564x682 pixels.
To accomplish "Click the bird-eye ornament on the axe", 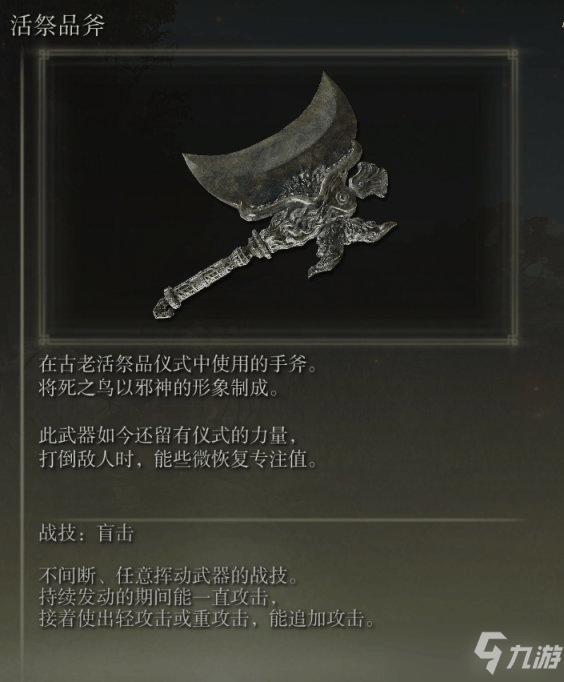I will [x=344, y=199].
